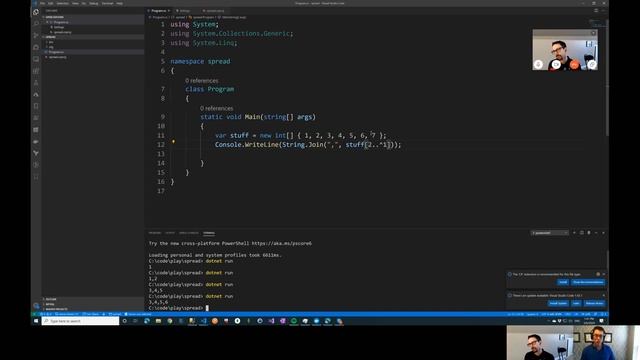Open the Source Control view
Image resolution: width=640 pixels, height=360 pixels.
[x=36, y=36]
